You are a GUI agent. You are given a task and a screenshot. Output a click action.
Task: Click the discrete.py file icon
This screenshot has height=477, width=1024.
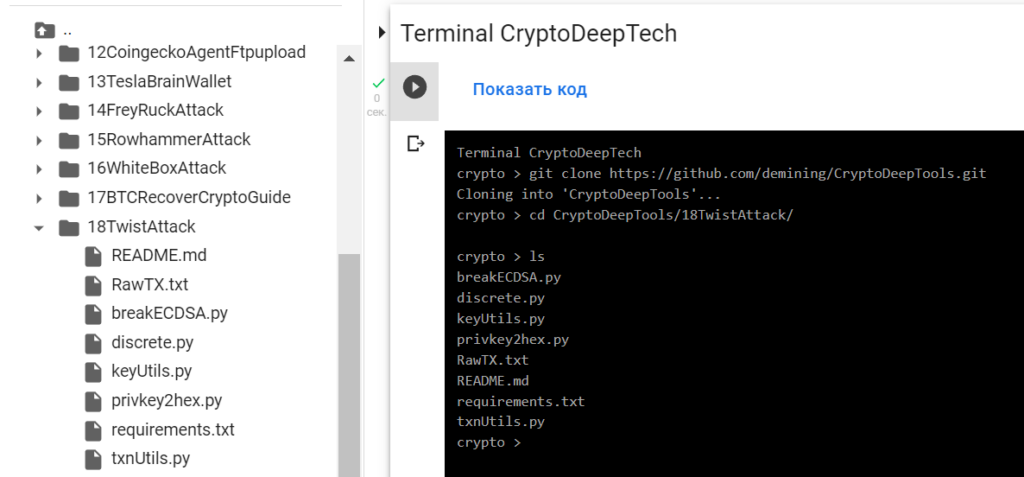click(x=93, y=343)
